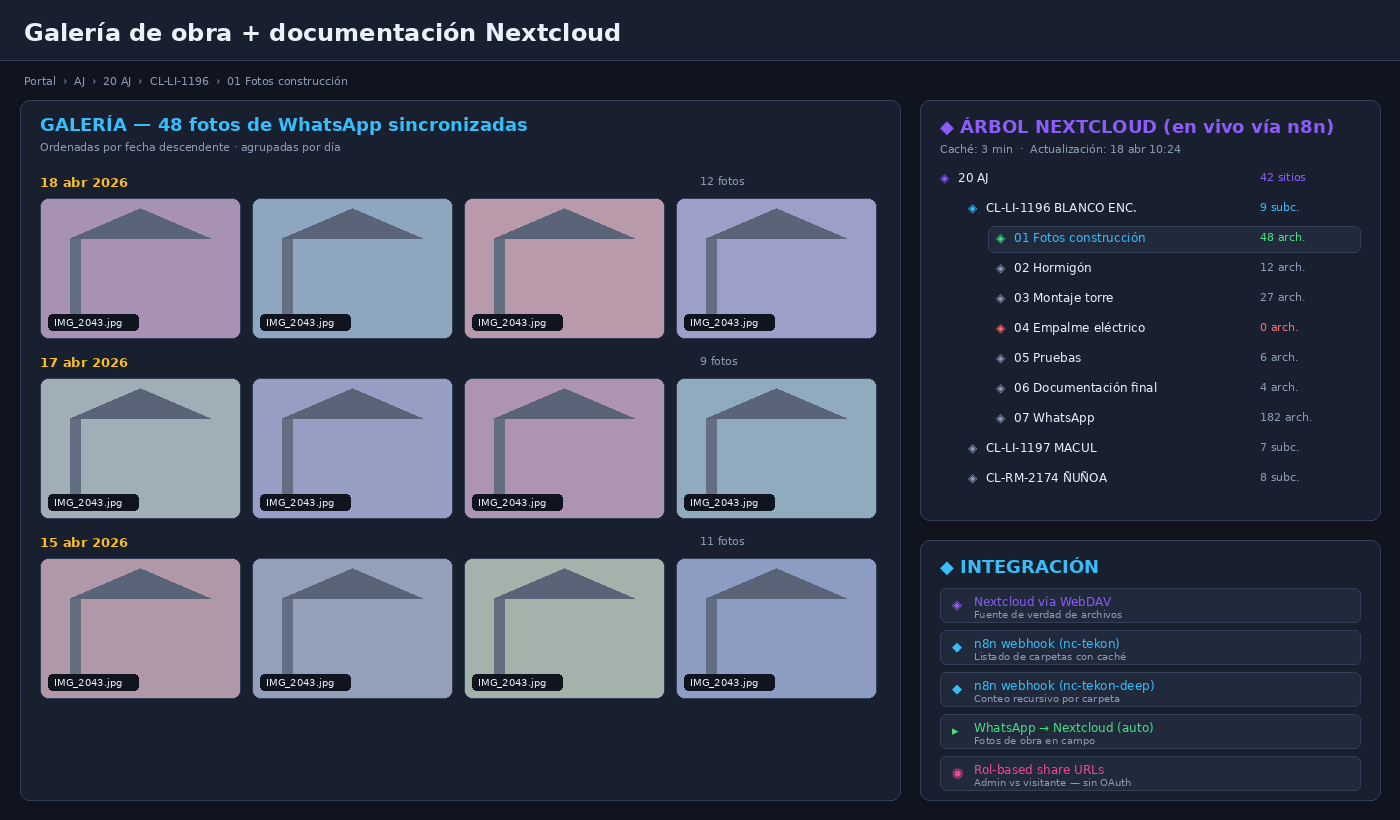
Task: Open the second photo under 17 abr 2026
Action: point(352,448)
